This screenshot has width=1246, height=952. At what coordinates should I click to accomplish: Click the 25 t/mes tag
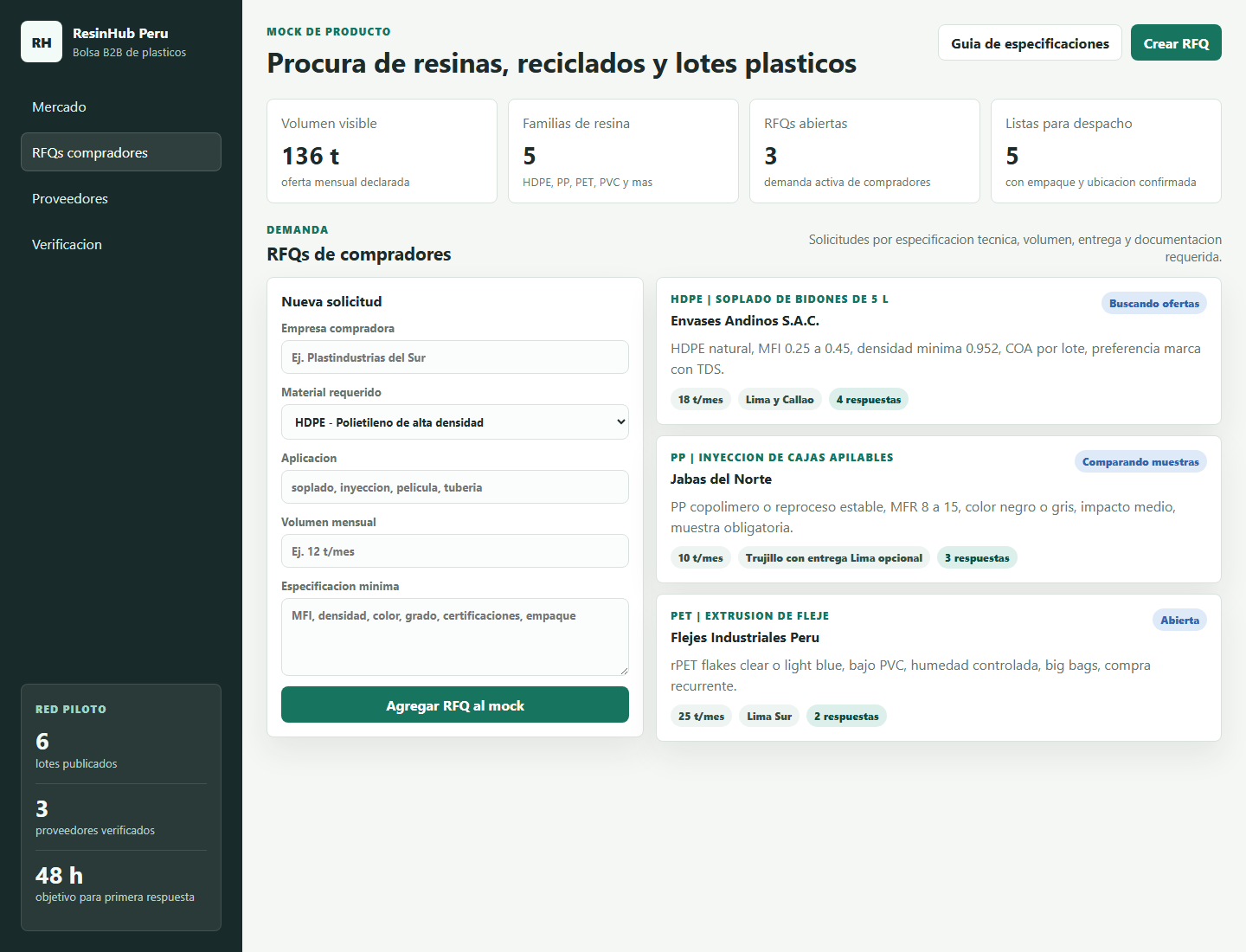click(x=701, y=716)
